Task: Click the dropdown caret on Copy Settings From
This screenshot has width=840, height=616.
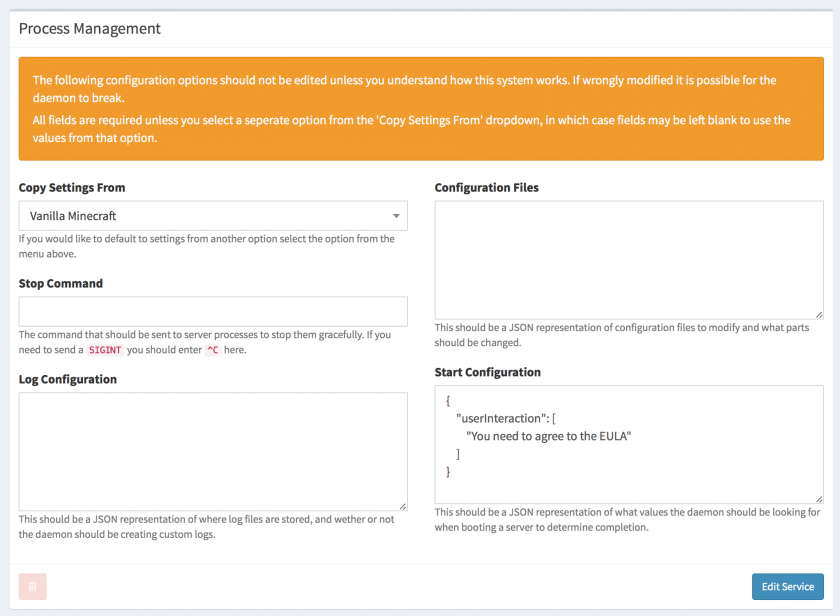Action: [x=396, y=215]
